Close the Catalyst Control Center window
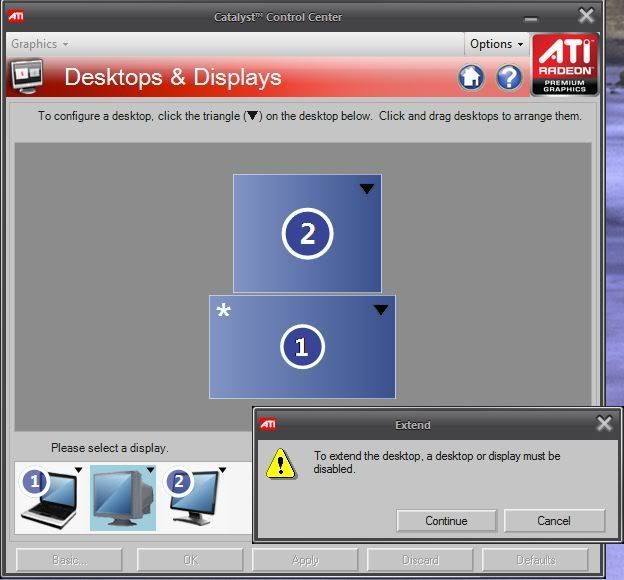Viewport: 624px width, 580px height. pos(586,16)
